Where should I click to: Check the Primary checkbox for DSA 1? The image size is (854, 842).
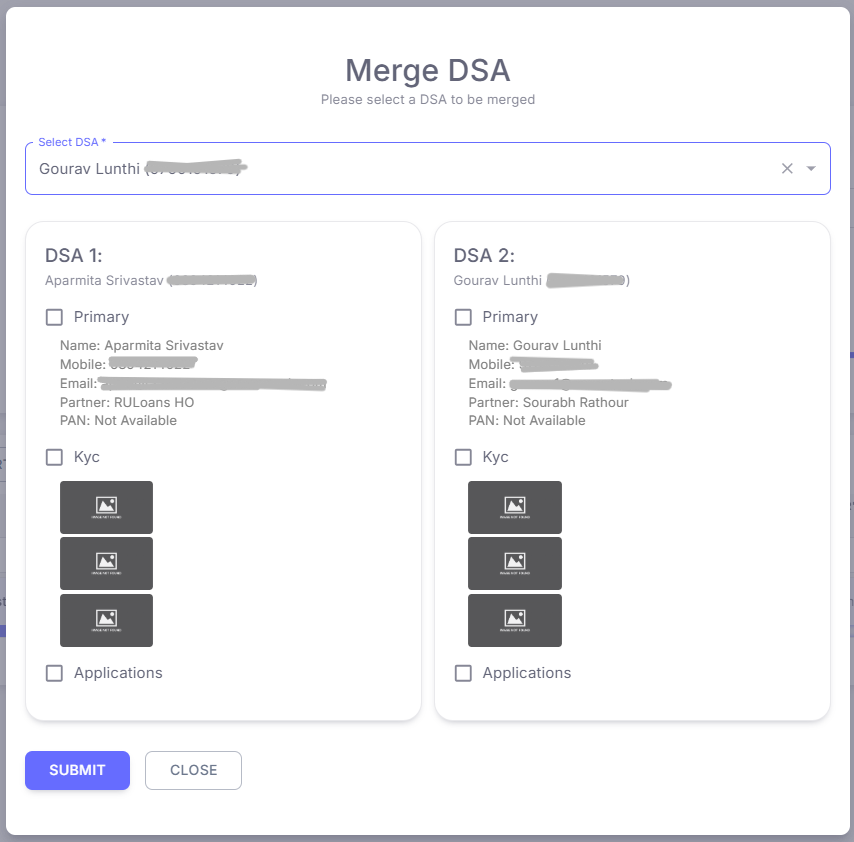point(55,317)
